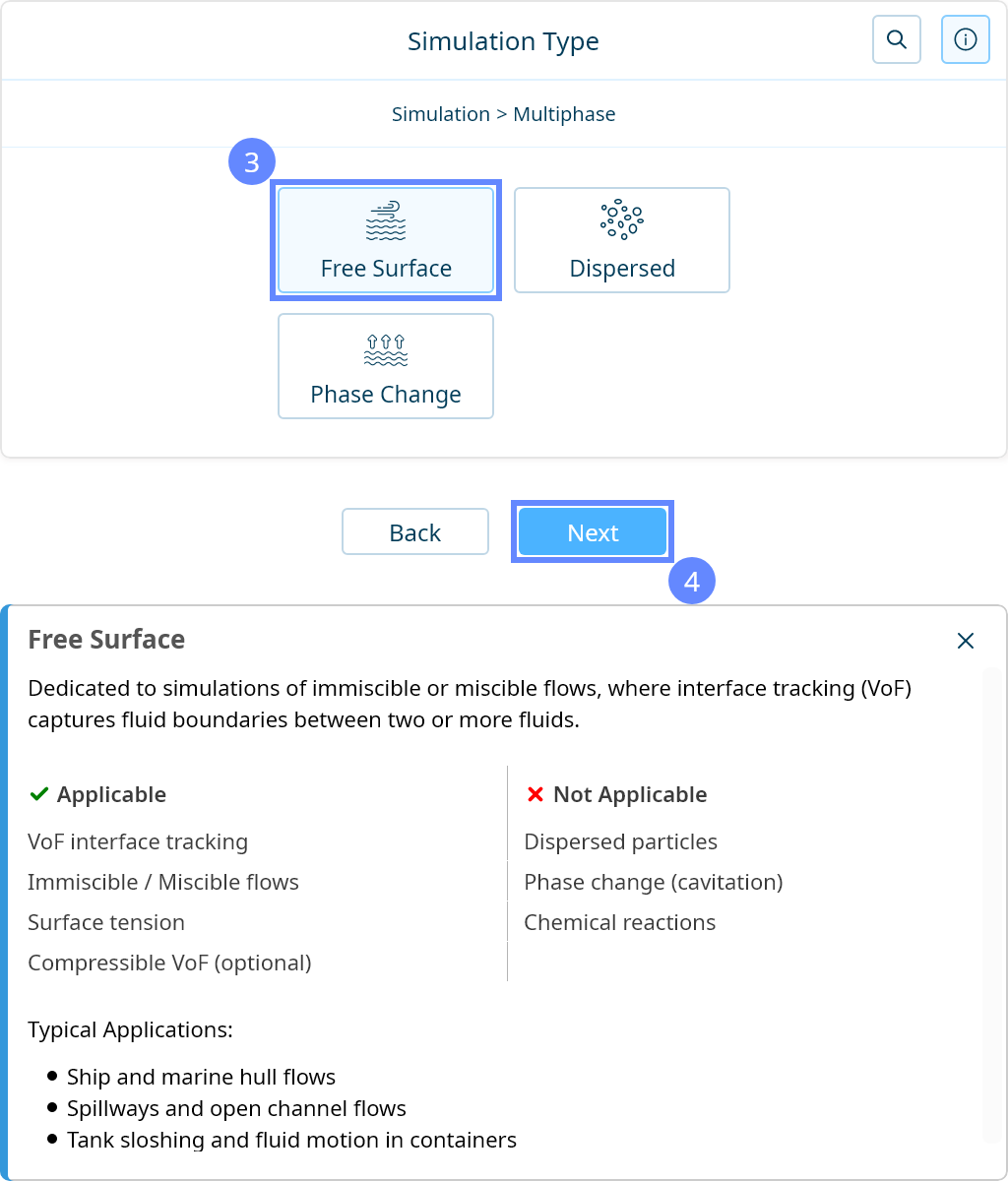The image size is (1008, 1181).
Task: Click the step 3 number badge
Action: (x=252, y=162)
